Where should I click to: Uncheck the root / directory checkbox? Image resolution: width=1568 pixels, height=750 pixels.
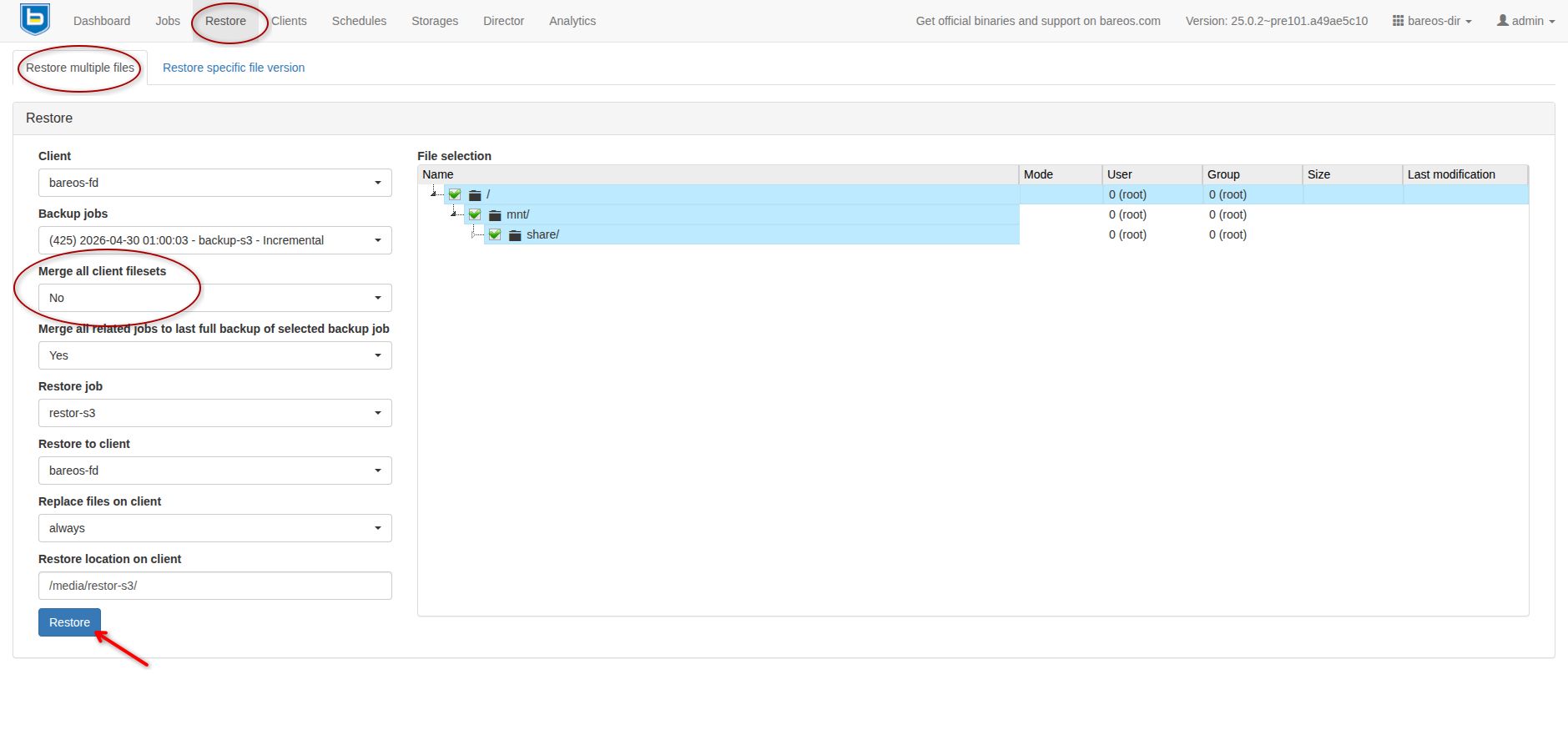coord(455,194)
